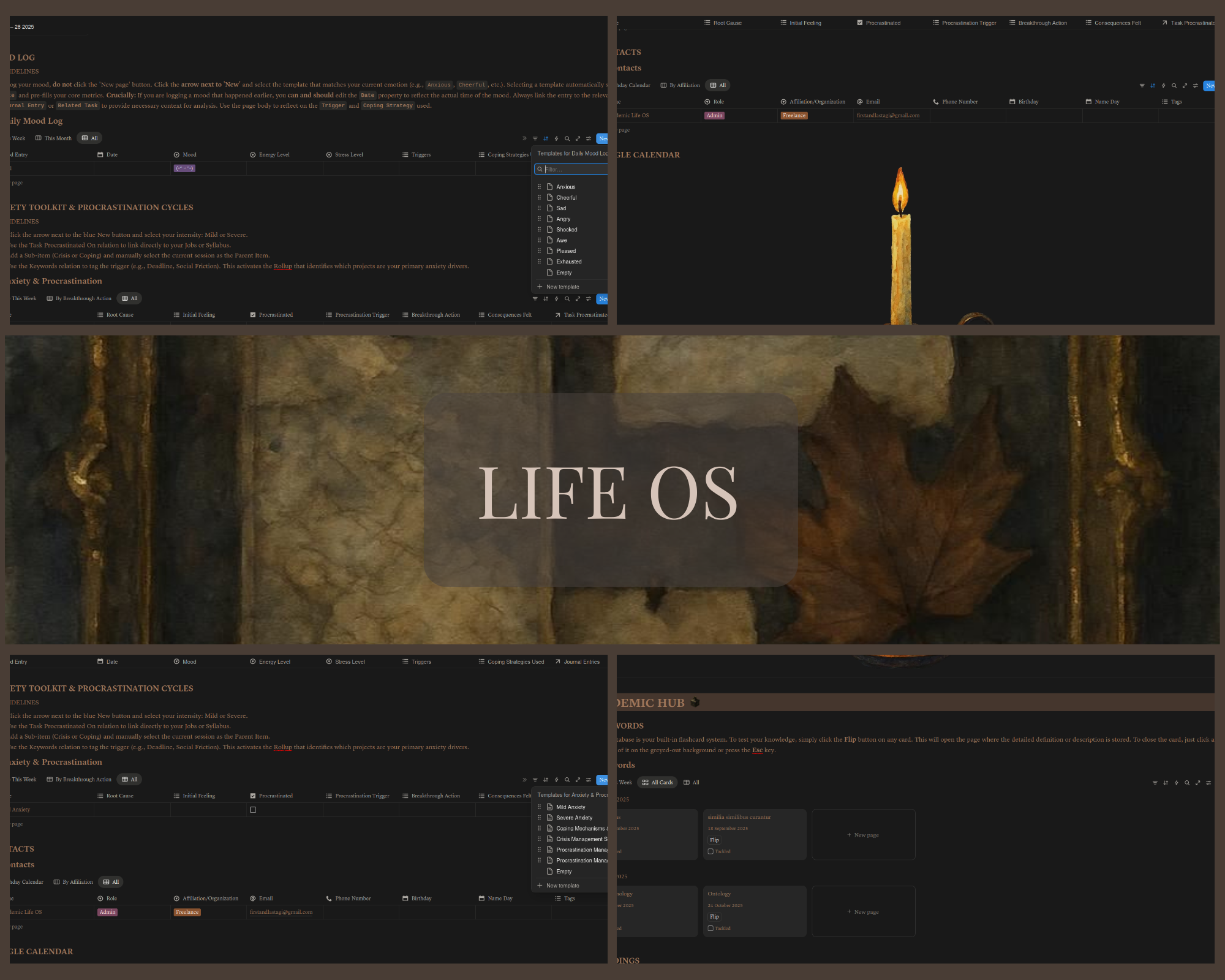This screenshot has height=980, width=1225.
Task: Open view settings sliders icon in Contacts toolbar
Action: click(x=1195, y=86)
